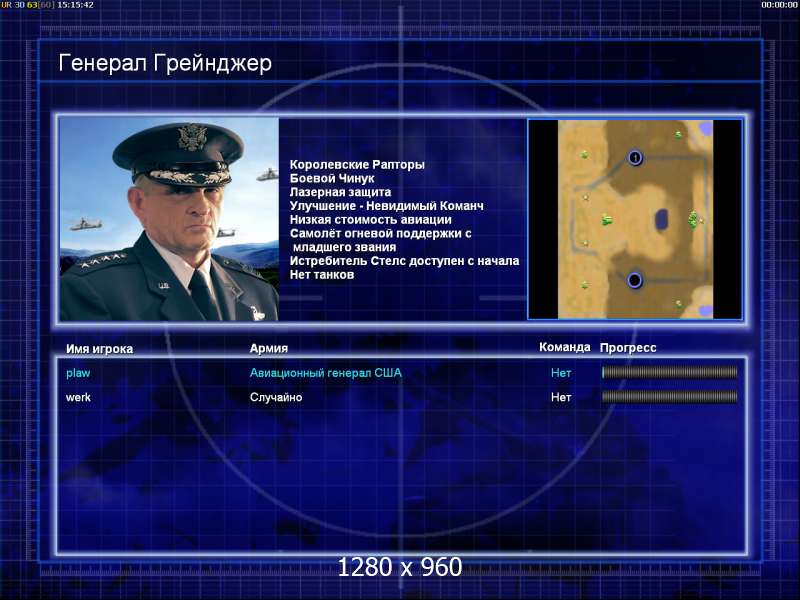
Task: Click army 'Авиационный генерал США'
Action: pyautogui.click(x=326, y=373)
